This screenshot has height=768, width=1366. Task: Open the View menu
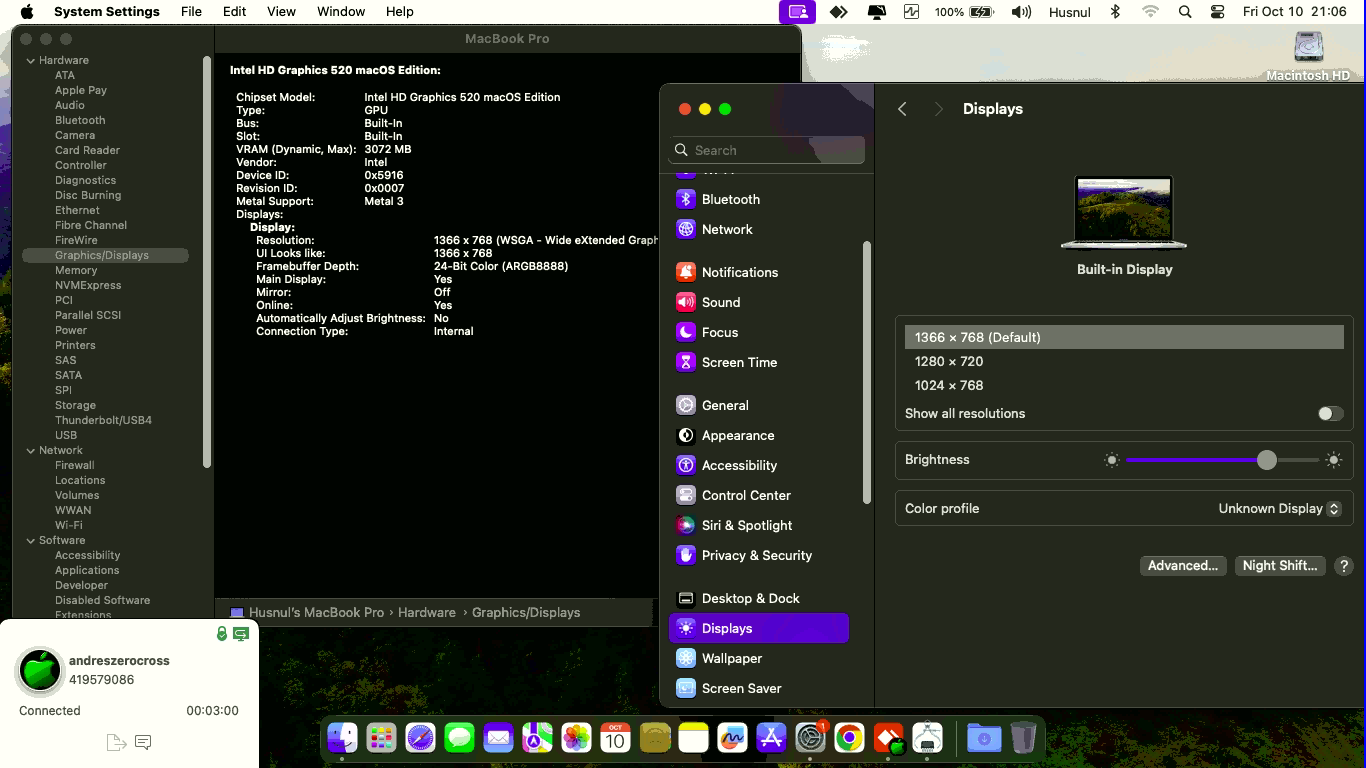(x=281, y=12)
